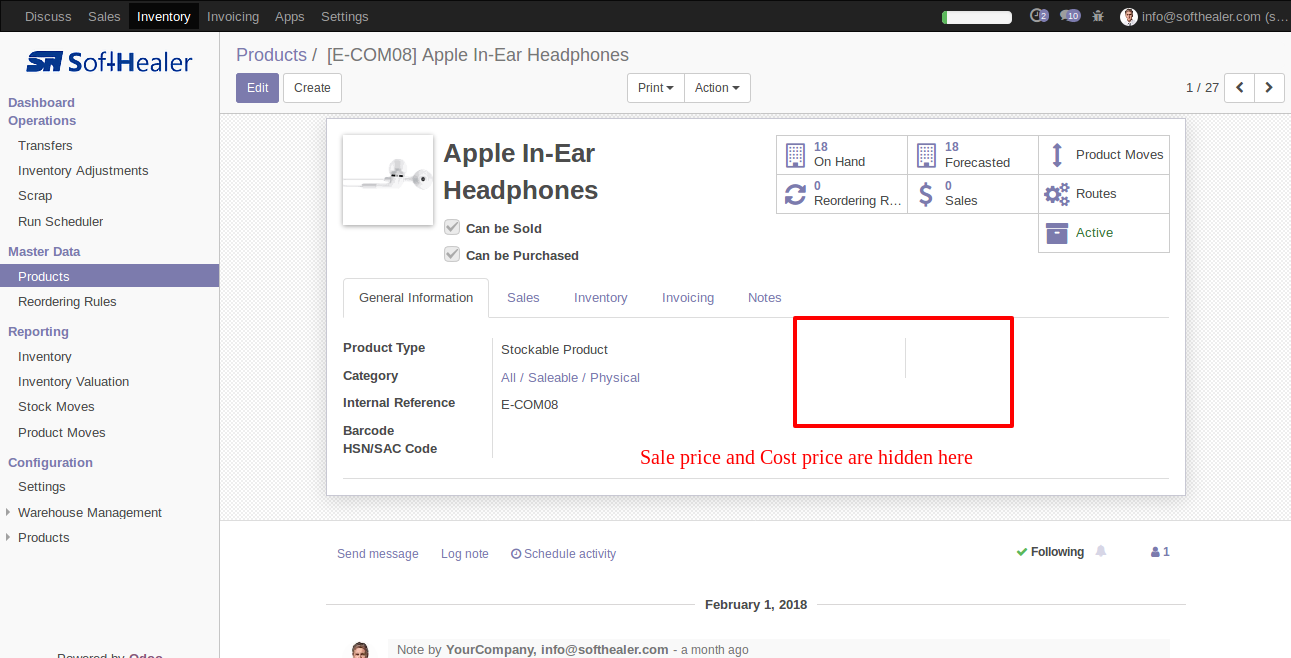Image resolution: width=1291 pixels, height=658 pixels.
Task: Click the On Hand building icon
Action: point(795,155)
